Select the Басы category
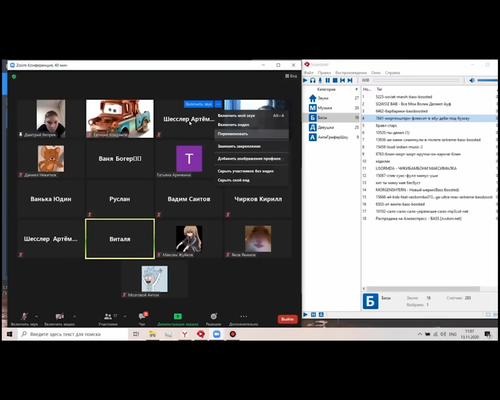500x400 pixels. [x=333, y=117]
